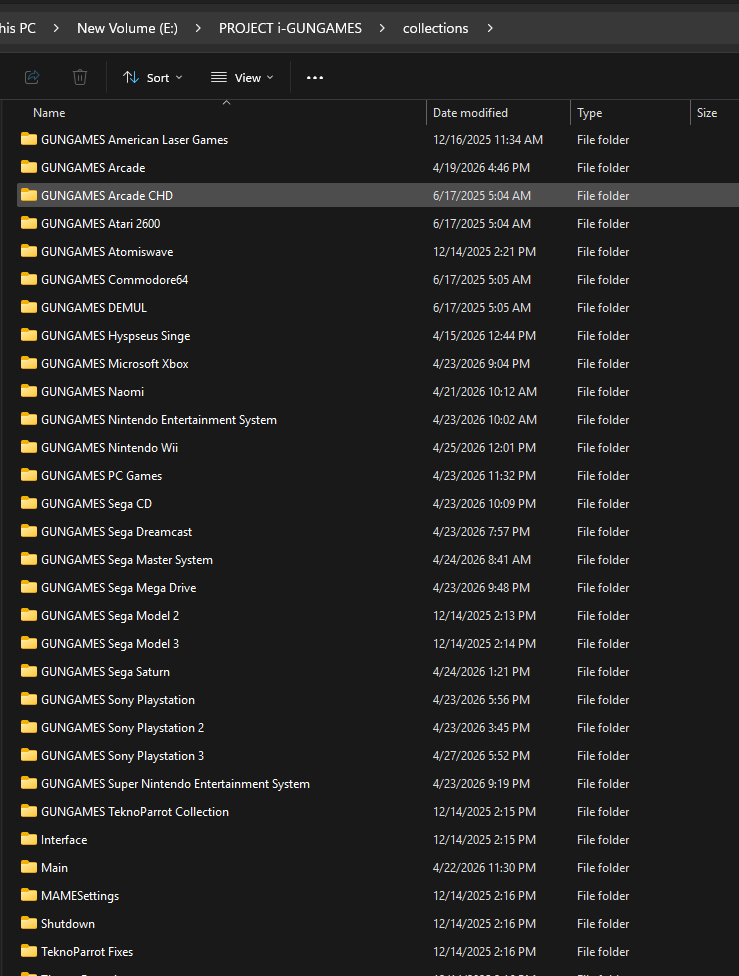The width and height of the screenshot is (739, 976).
Task: Click date 4/24/2026 8:41 AM cell
Action: pyautogui.click(x=482, y=560)
